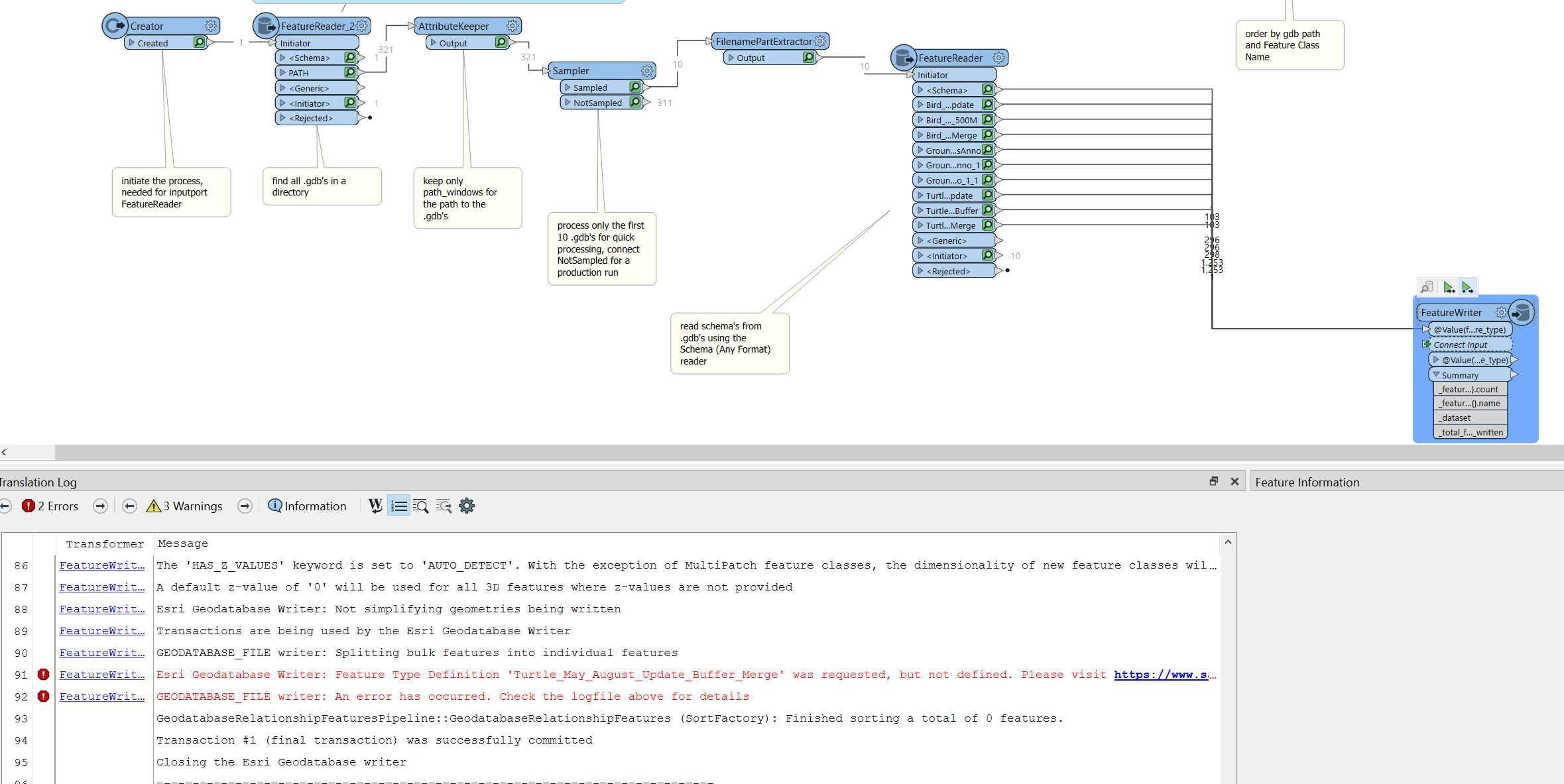Expand Bird_..._500M port on FeatureReader
This screenshot has width=1564, height=784.
(x=920, y=119)
